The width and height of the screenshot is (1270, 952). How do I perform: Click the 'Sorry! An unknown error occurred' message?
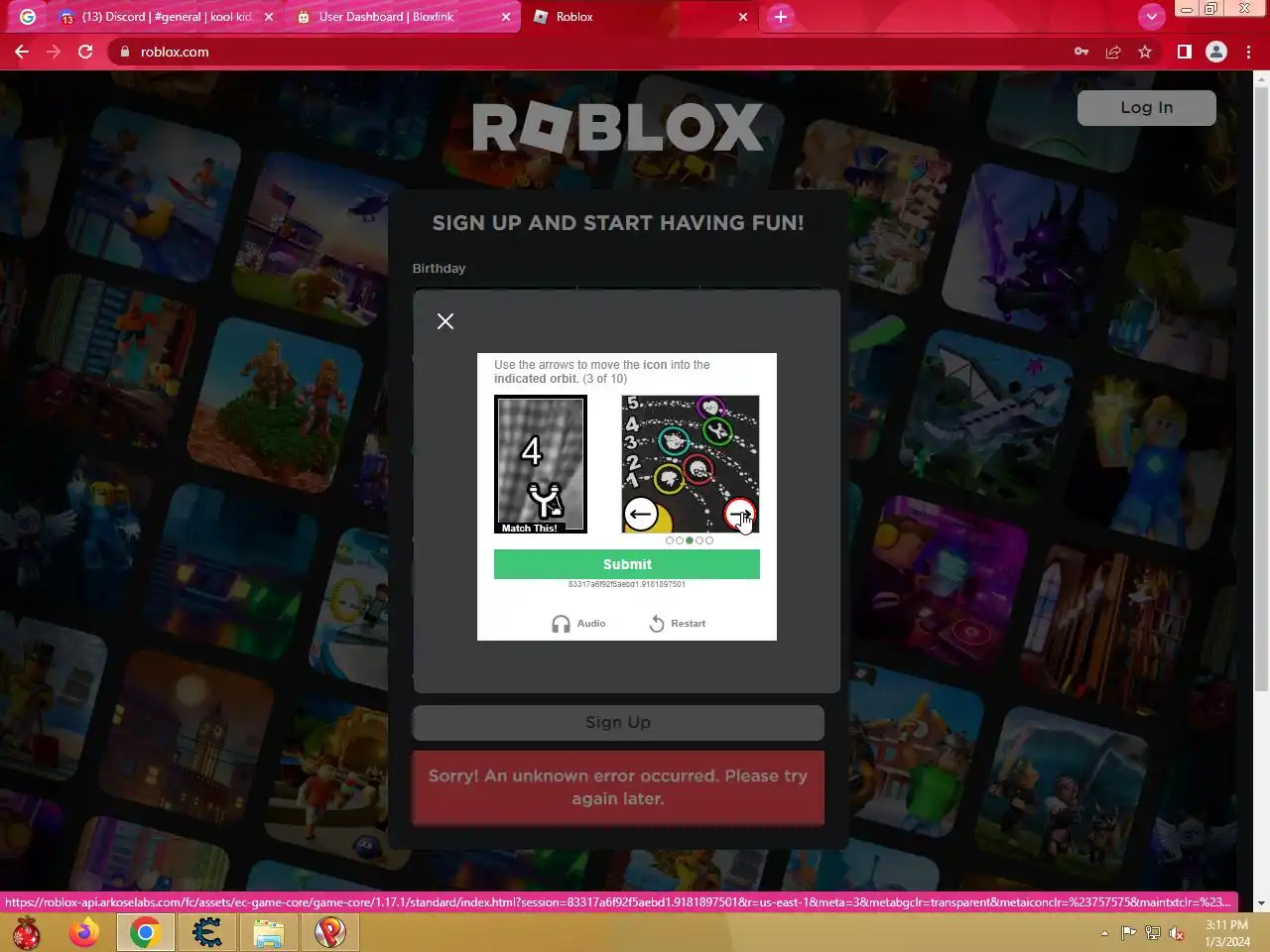point(618,787)
